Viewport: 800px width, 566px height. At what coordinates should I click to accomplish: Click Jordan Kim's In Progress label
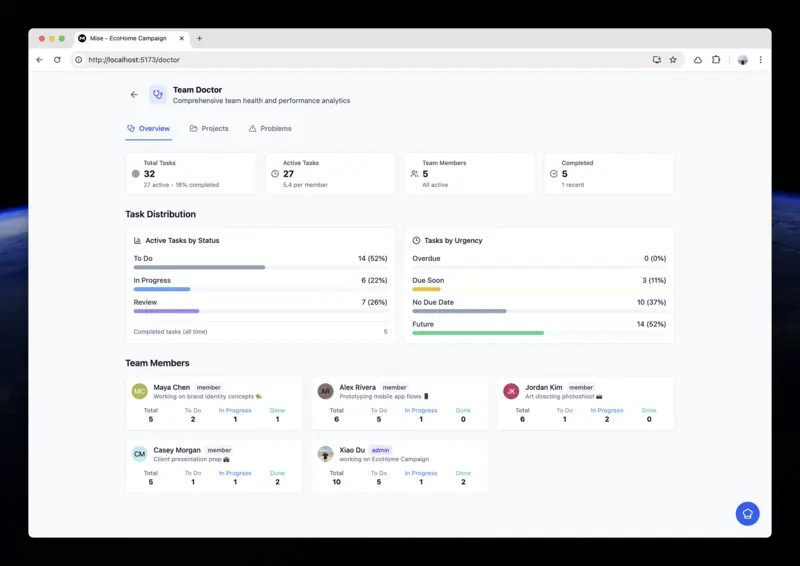click(x=606, y=410)
